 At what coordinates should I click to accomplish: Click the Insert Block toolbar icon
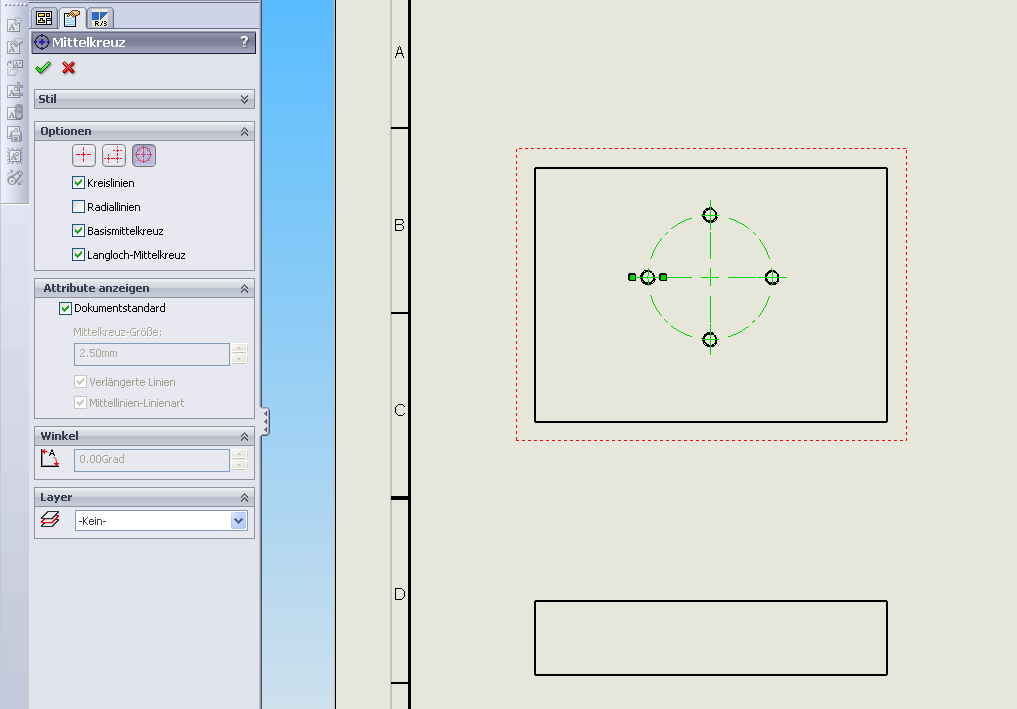coord(14,68)
